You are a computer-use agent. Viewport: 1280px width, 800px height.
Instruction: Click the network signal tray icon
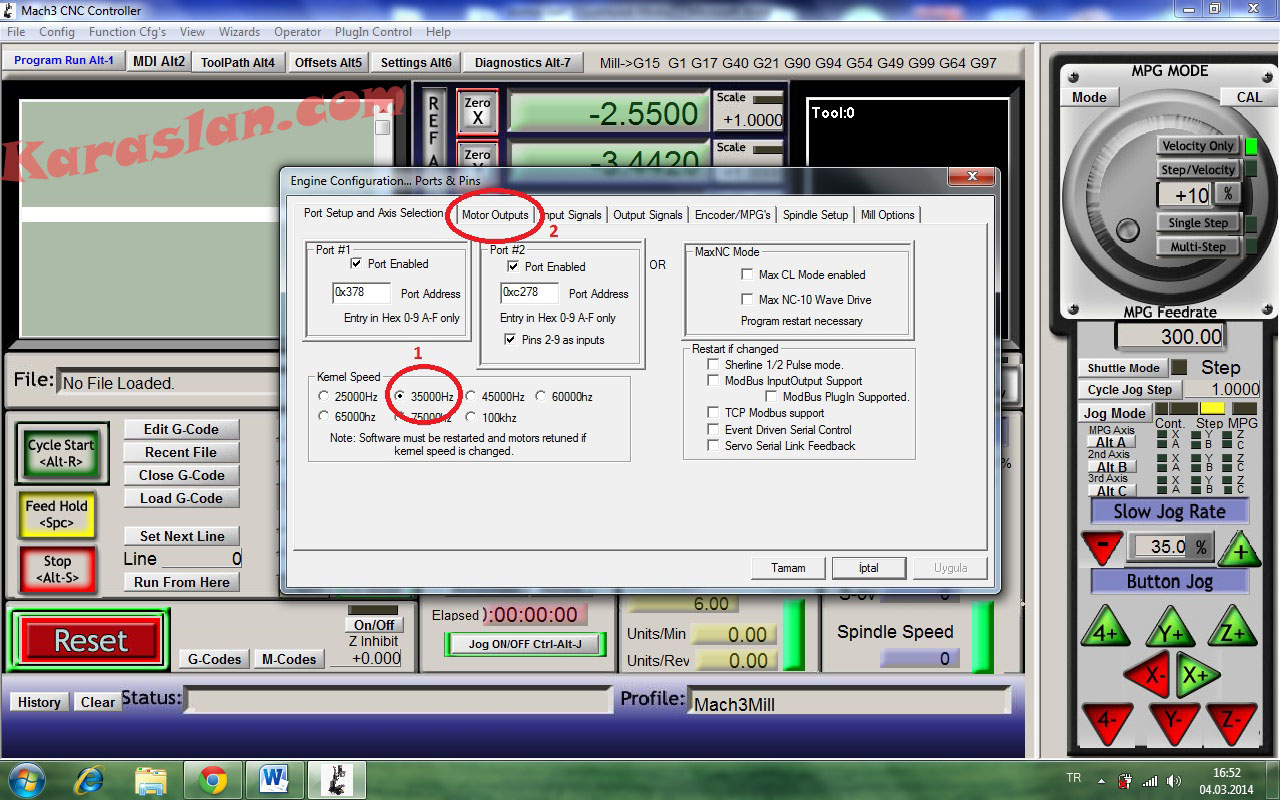point(1150,781)
